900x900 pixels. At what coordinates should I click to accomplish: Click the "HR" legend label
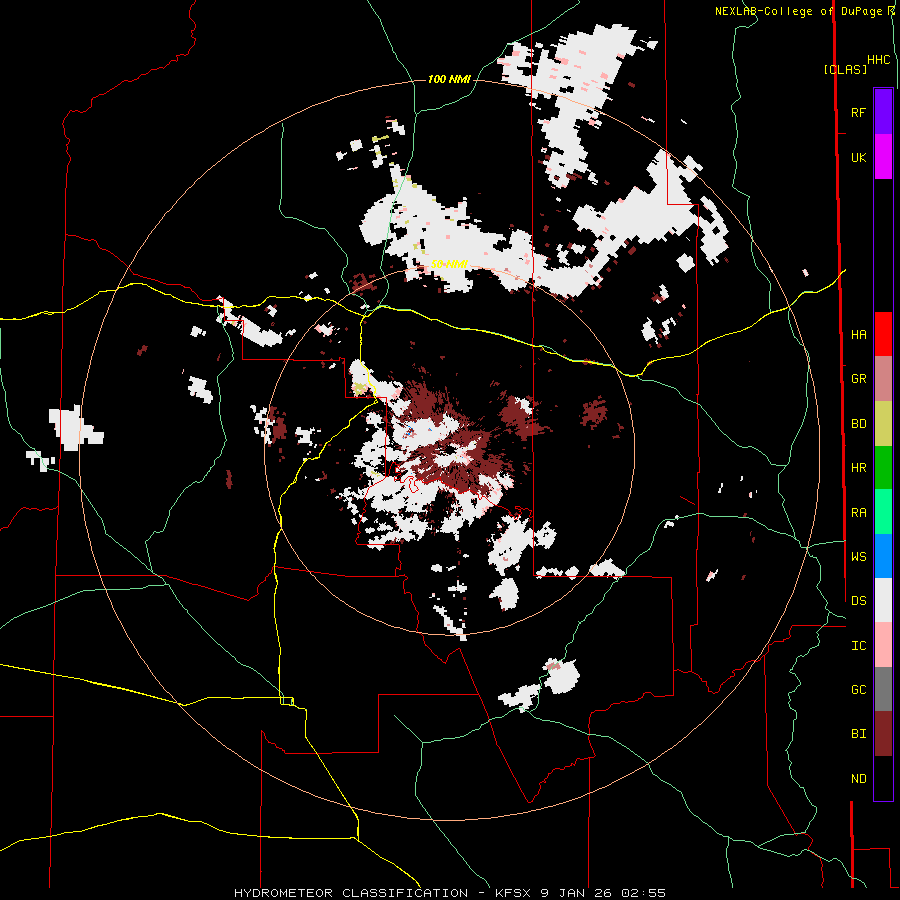coord(858,468)
